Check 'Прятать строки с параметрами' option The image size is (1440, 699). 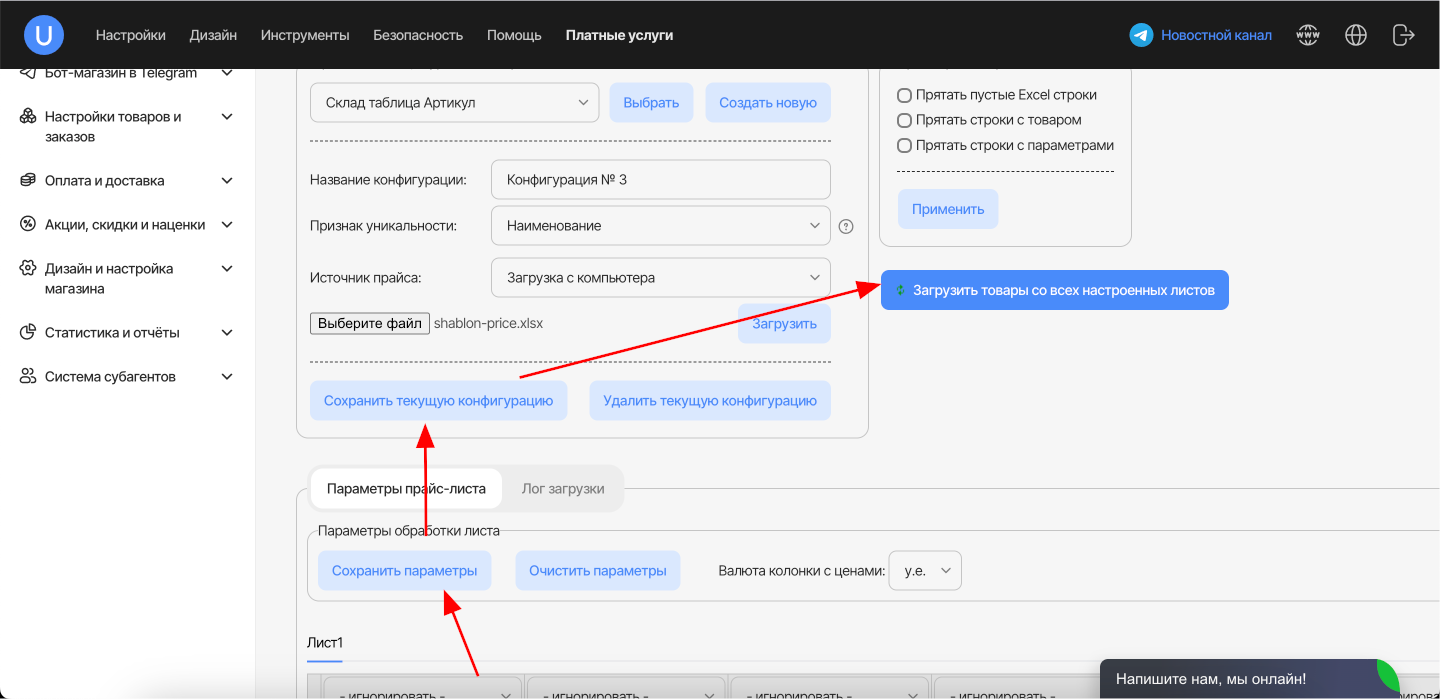pyautogui.click(x=904, y=145)
